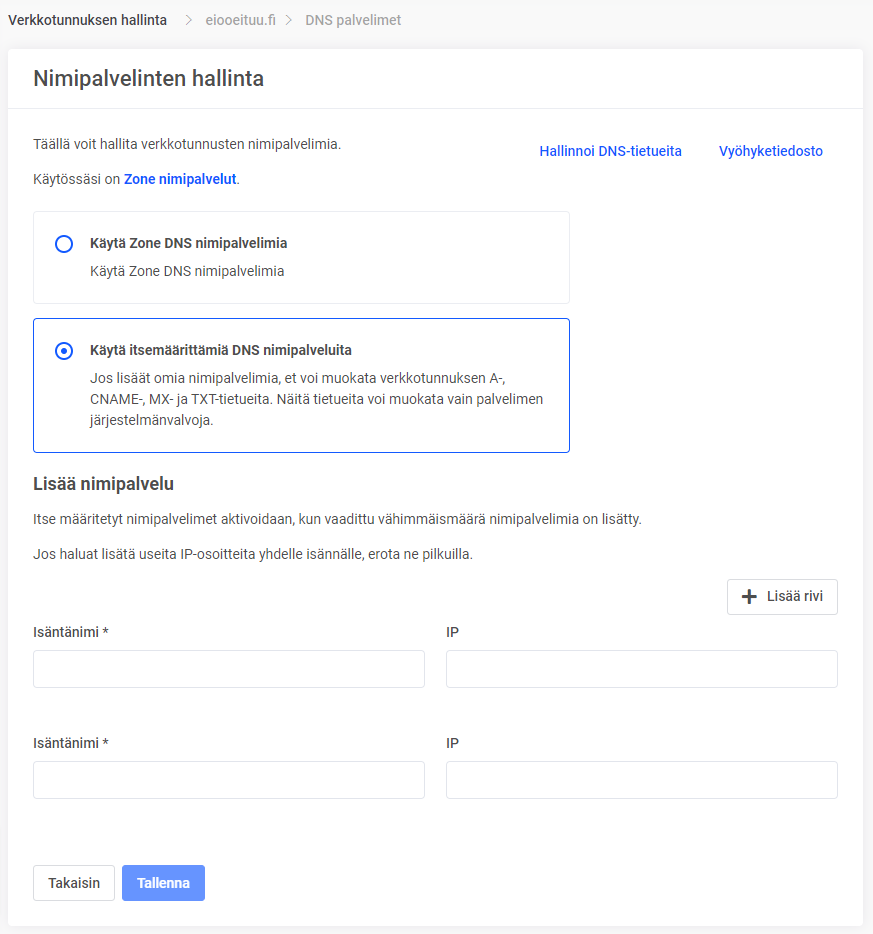Click the plus icon on Lisää rivi
The height and width of the screenshot is (934, 873).
tap(749, 597)
